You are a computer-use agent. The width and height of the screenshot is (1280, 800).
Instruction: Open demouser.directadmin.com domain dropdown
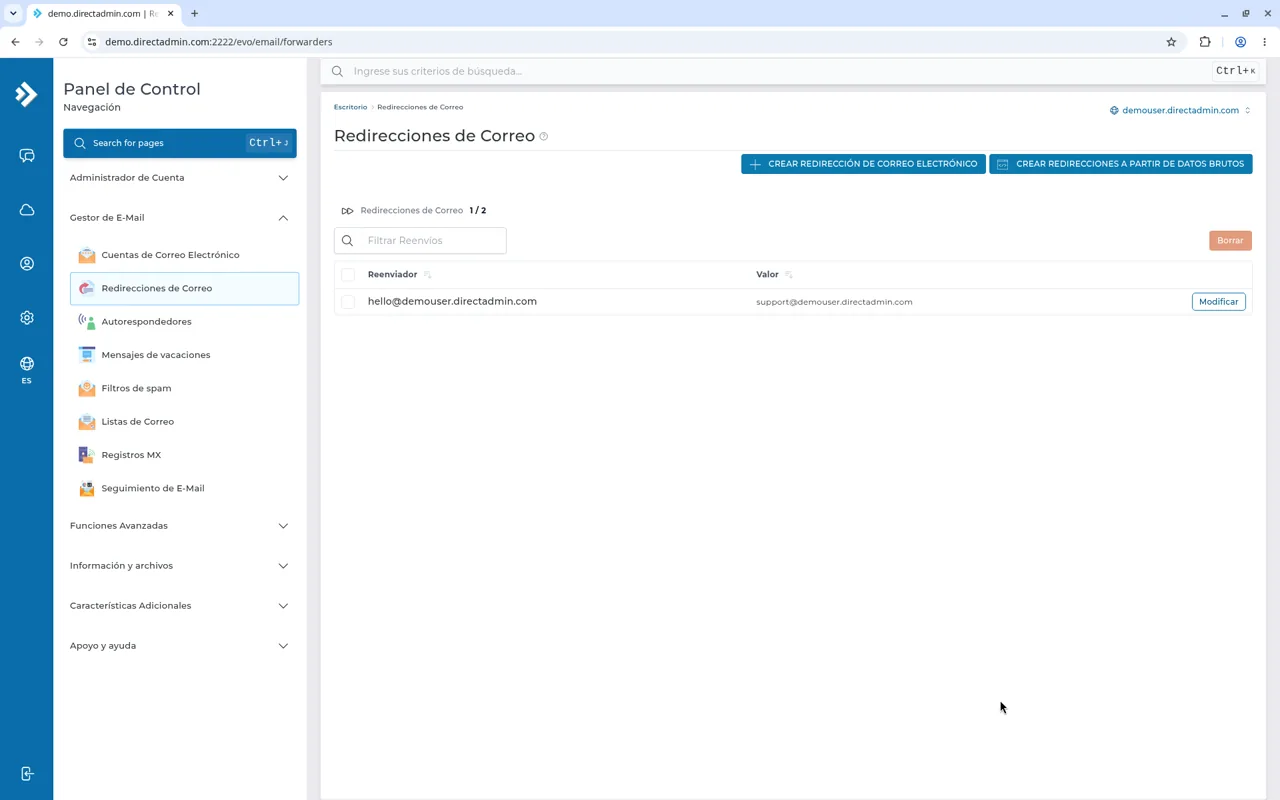[x=1180, y=110]
